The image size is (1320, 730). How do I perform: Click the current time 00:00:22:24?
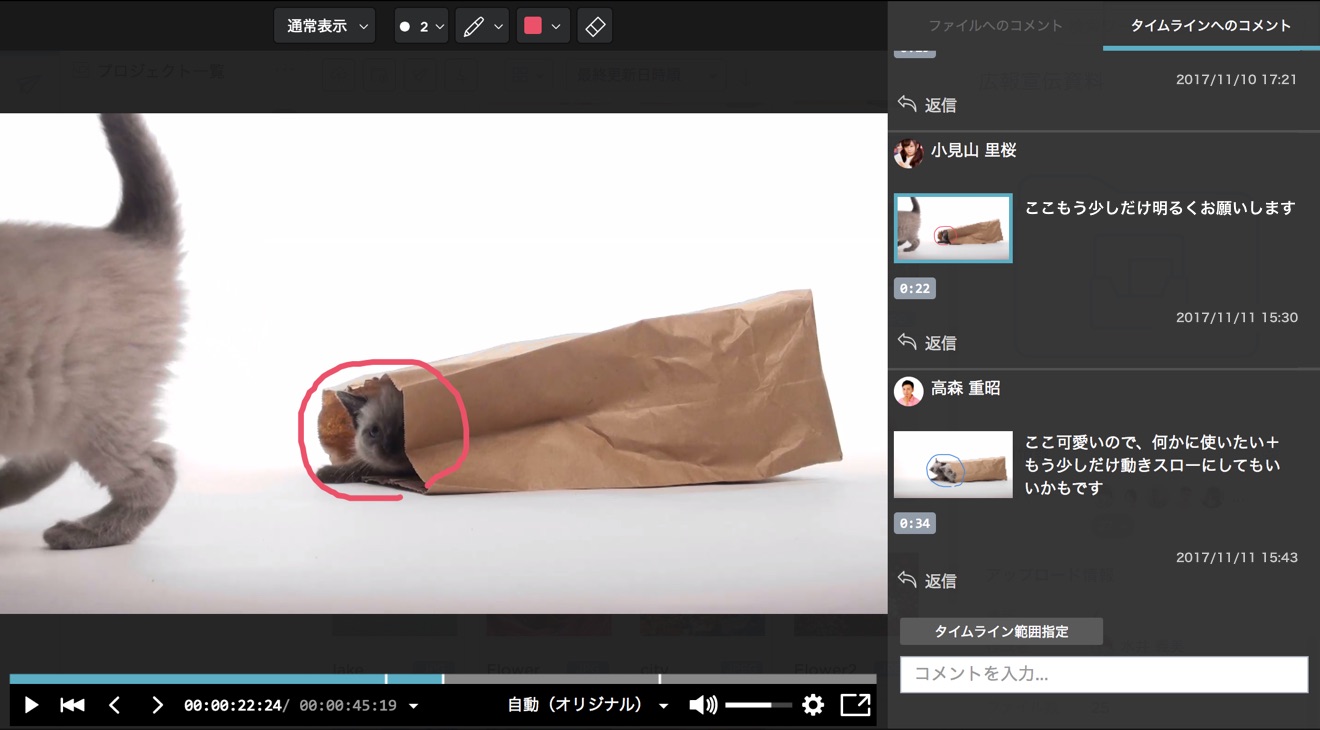pyautogui.click(x=234, y=706)
